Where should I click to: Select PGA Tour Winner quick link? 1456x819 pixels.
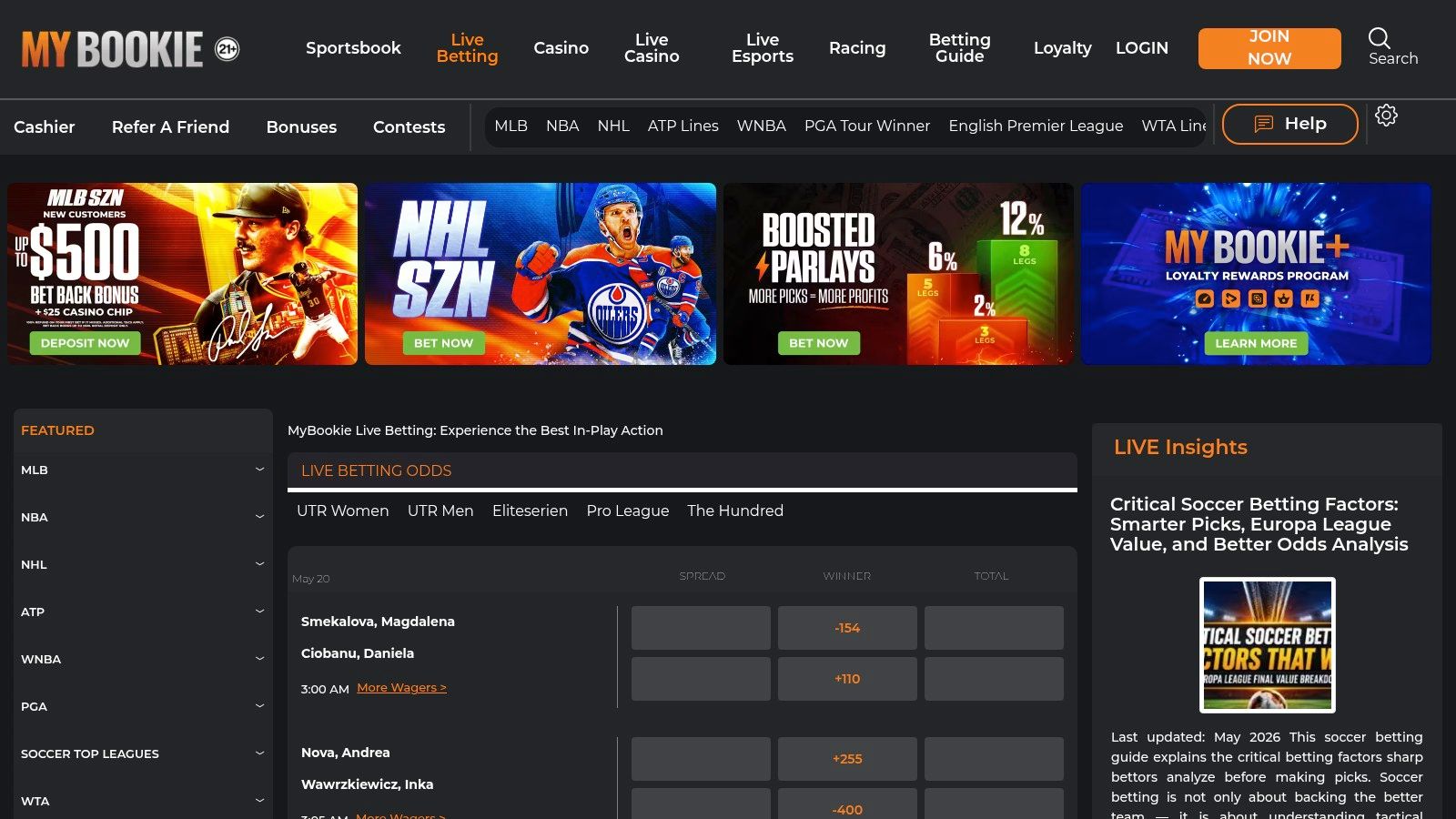(866, 126)
